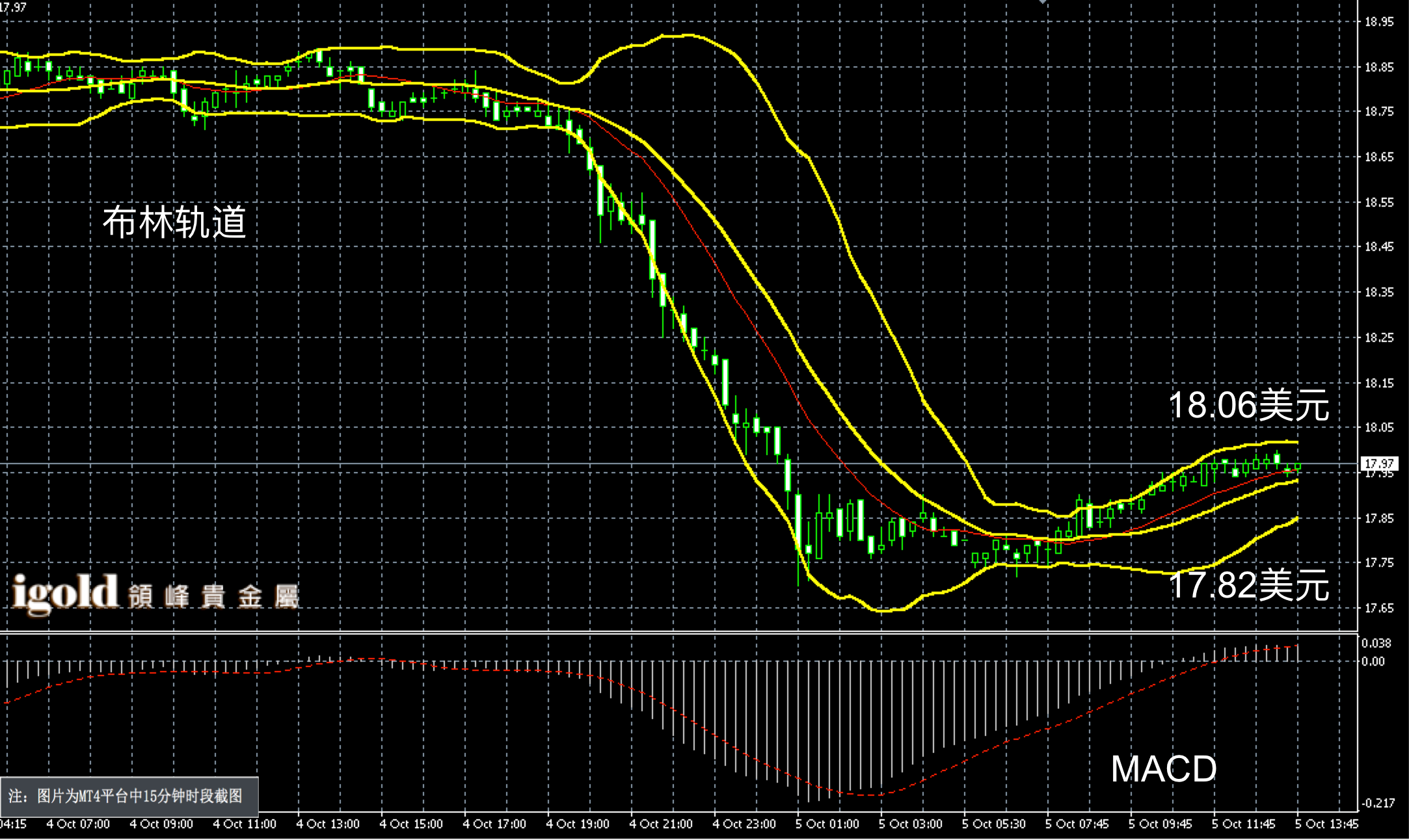
Task: Click the MT4 15-minute note box
Action: click(129, 796)
